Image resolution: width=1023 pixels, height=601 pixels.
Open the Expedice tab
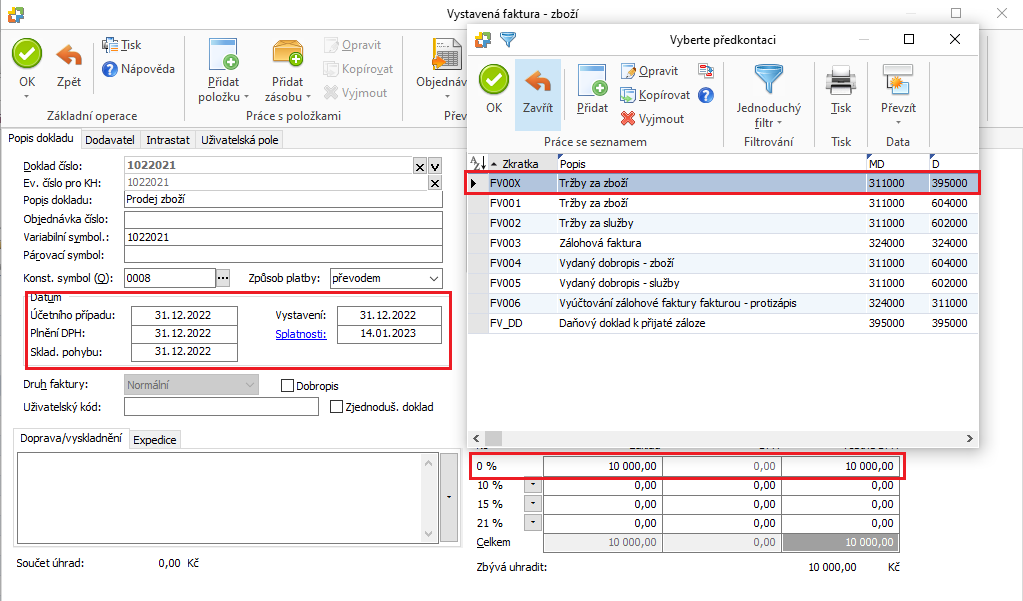click(x=154, y=439)
